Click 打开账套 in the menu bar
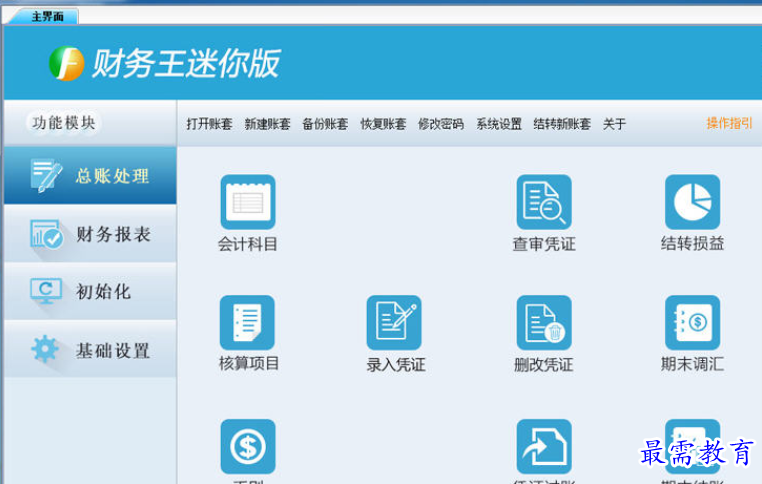The width and height of the screenshot is (762, 484). point(209,124)
